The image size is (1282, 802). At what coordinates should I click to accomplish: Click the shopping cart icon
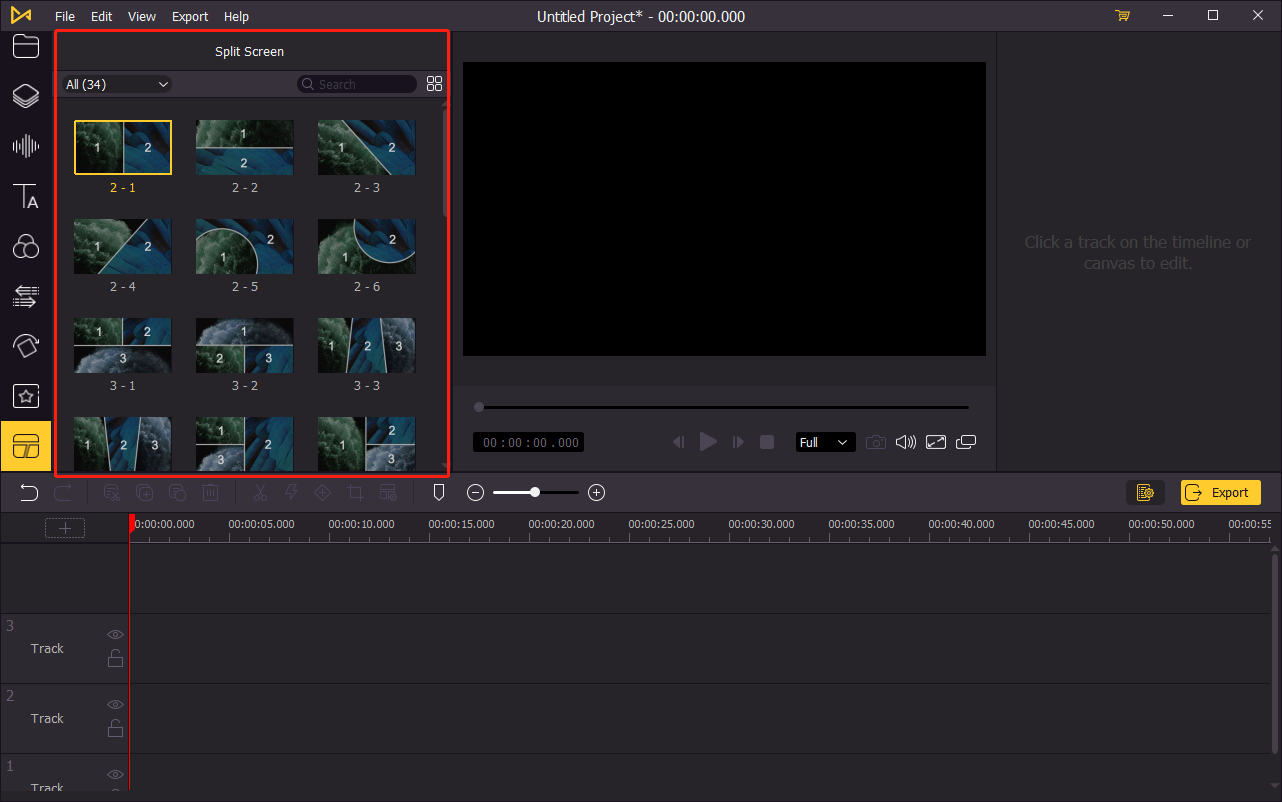1122,16
